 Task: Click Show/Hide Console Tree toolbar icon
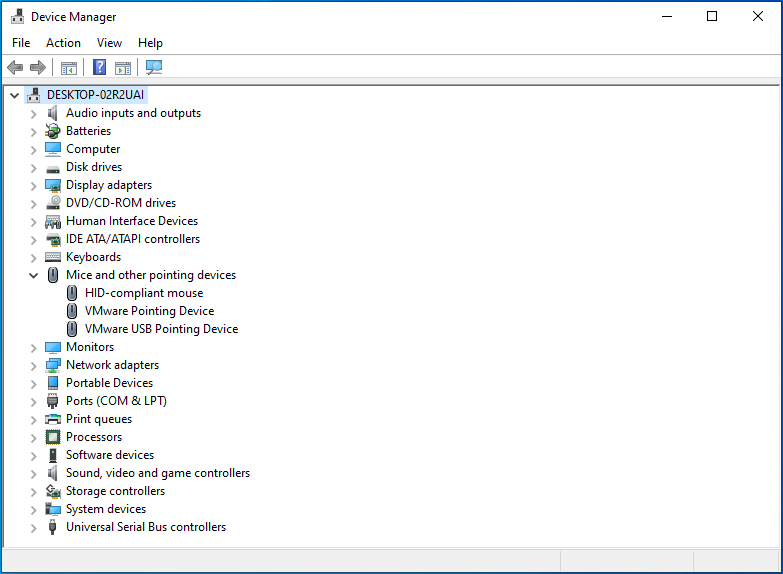click(x=68, y=67)
